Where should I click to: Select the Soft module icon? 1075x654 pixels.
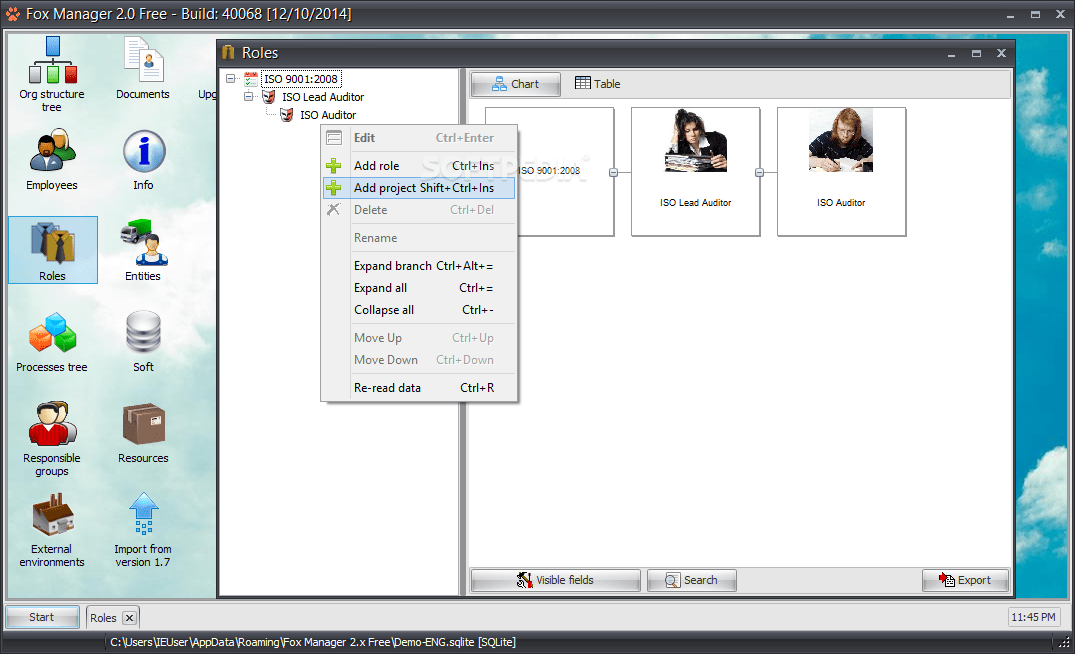pos(142,335)
